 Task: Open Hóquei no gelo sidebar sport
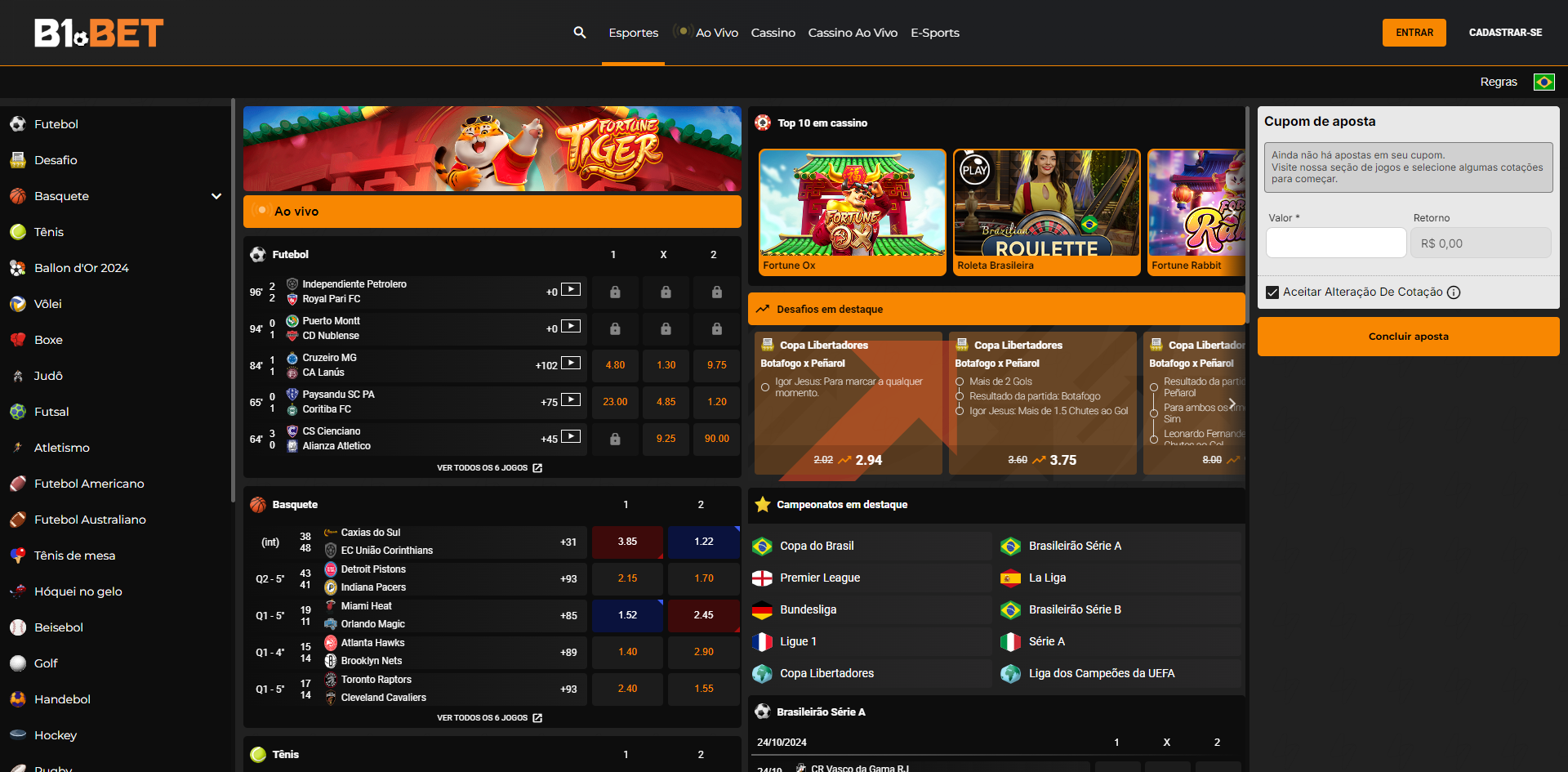pyautogui.click(x=78, y=591)
